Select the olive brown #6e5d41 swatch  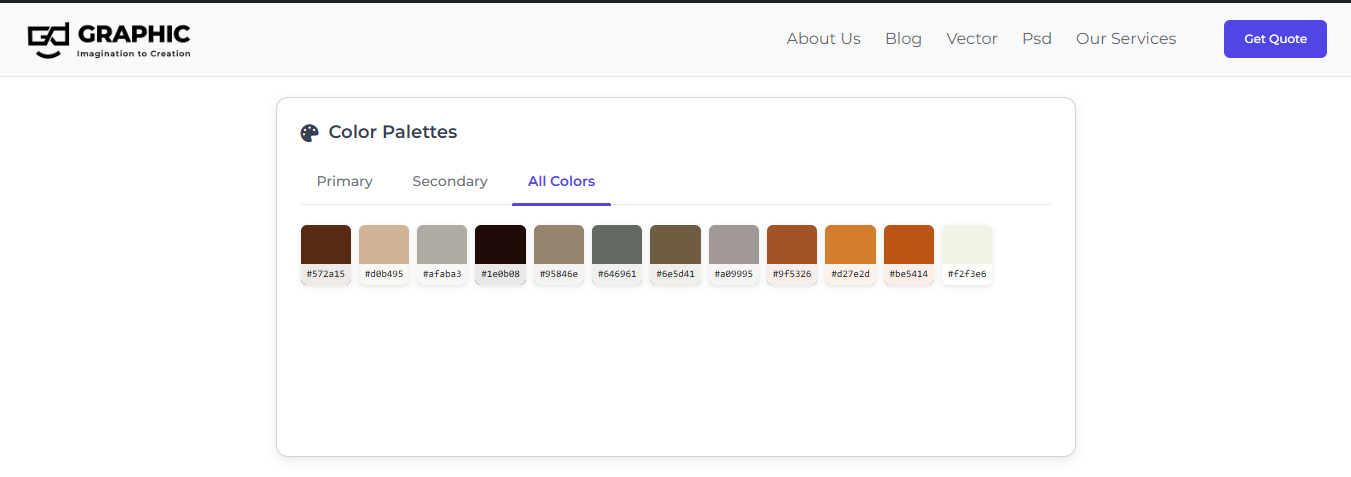tap(675, 255)
